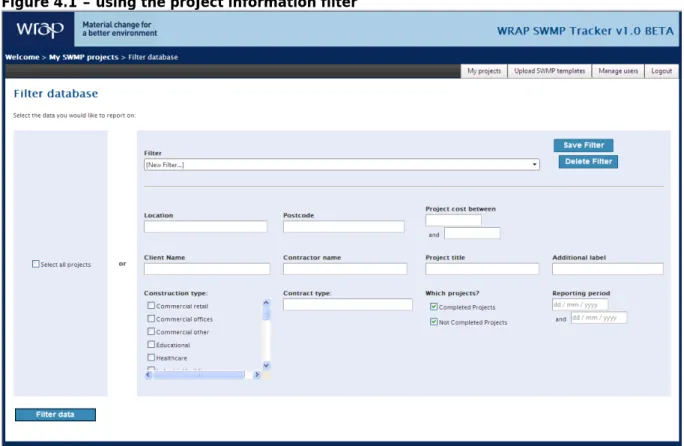684x446 pixels.
Task: Untick the Completed Projects checkbox
Action: pyautogui.click(x=434, y=306)
